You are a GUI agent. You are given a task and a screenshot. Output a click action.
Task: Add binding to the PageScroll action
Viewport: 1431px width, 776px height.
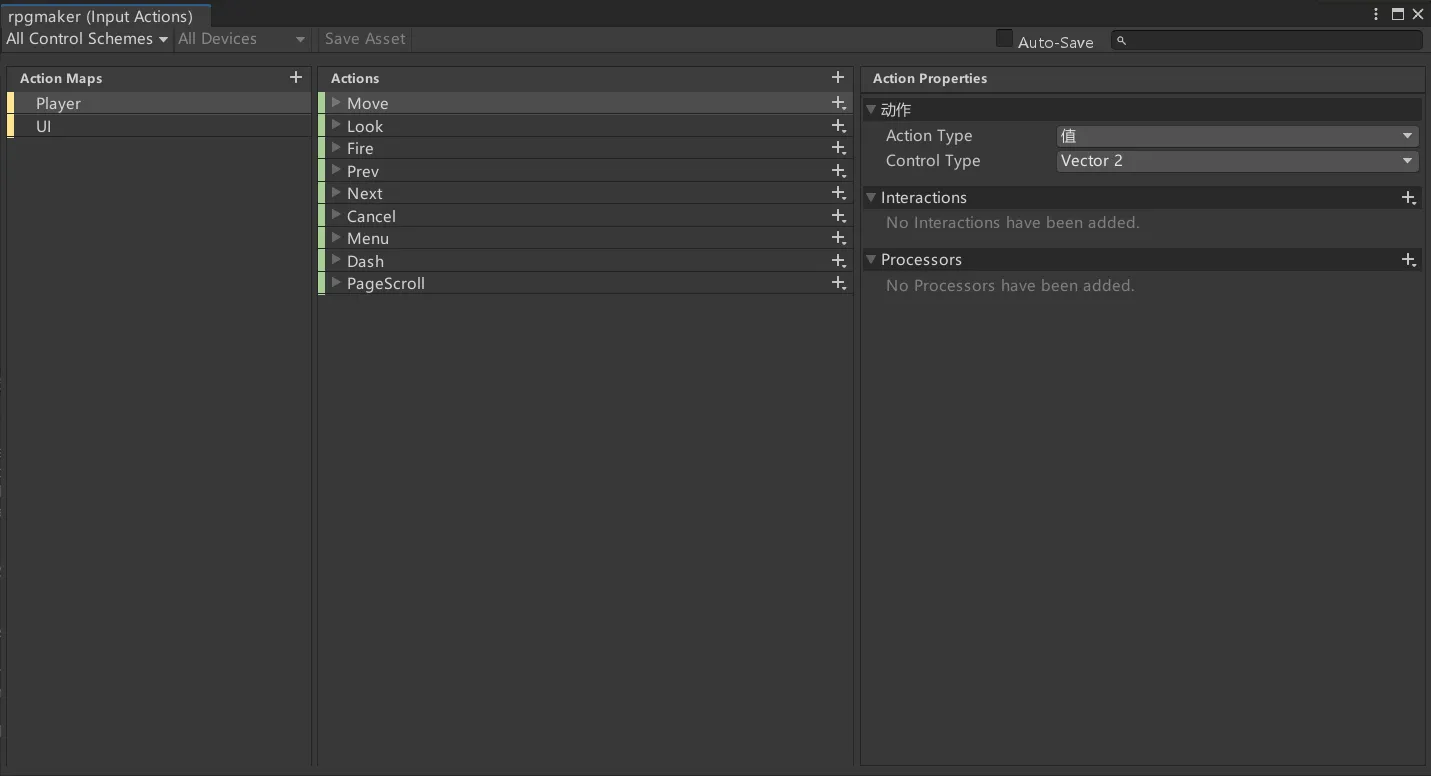838,283
